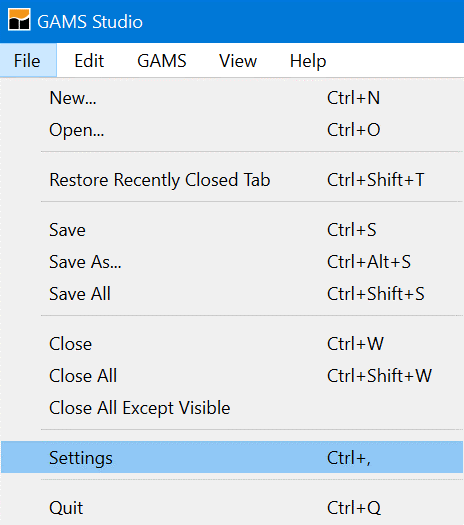Open the GAMS menu
Screen dimensions: 464x525
[162, 61]
